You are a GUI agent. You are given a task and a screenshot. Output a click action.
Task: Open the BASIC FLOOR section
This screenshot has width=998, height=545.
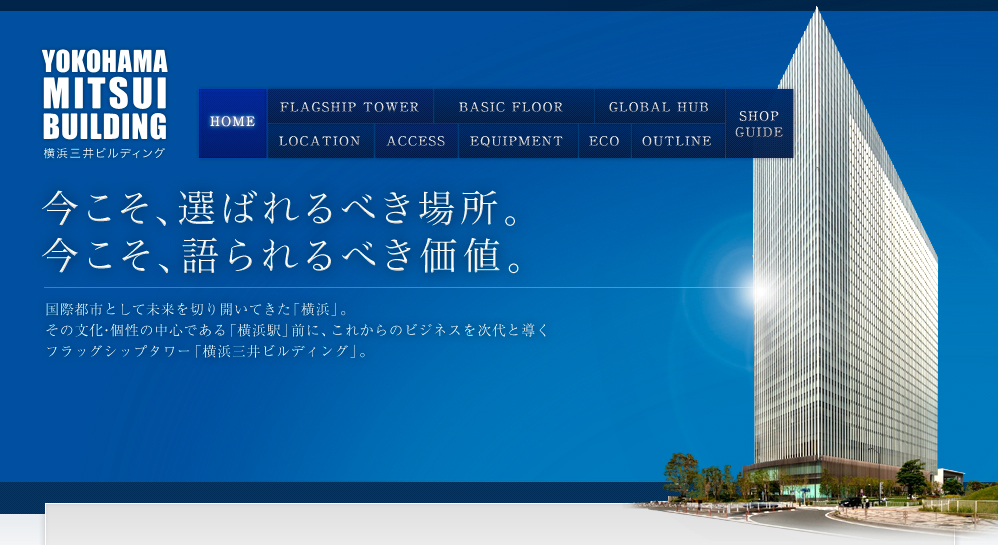tap(513, 106)
